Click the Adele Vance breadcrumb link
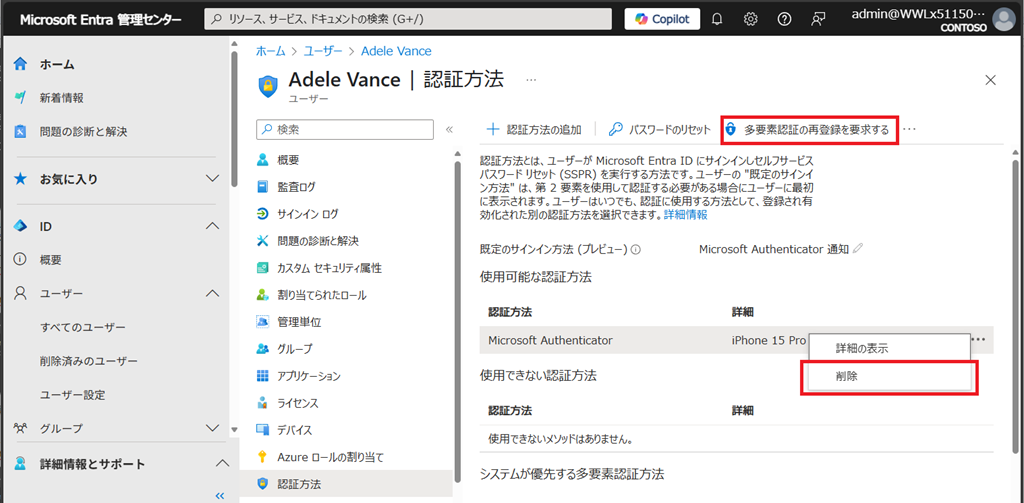 (396, 51)
